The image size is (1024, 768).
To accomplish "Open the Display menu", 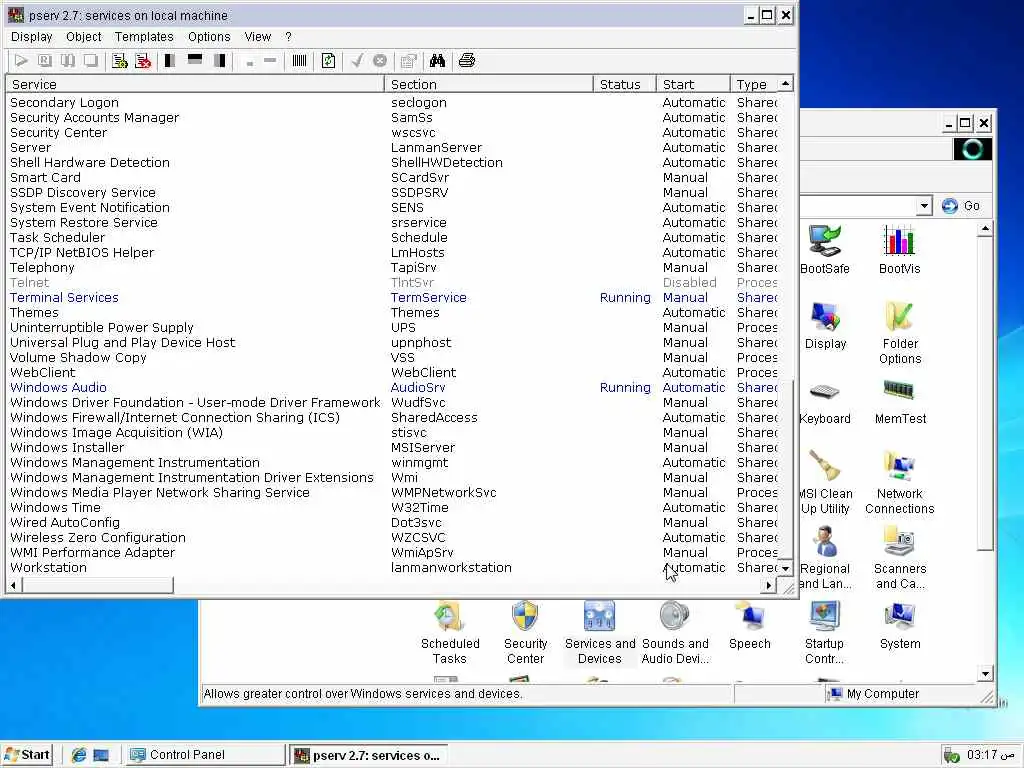I will [31, 37].
